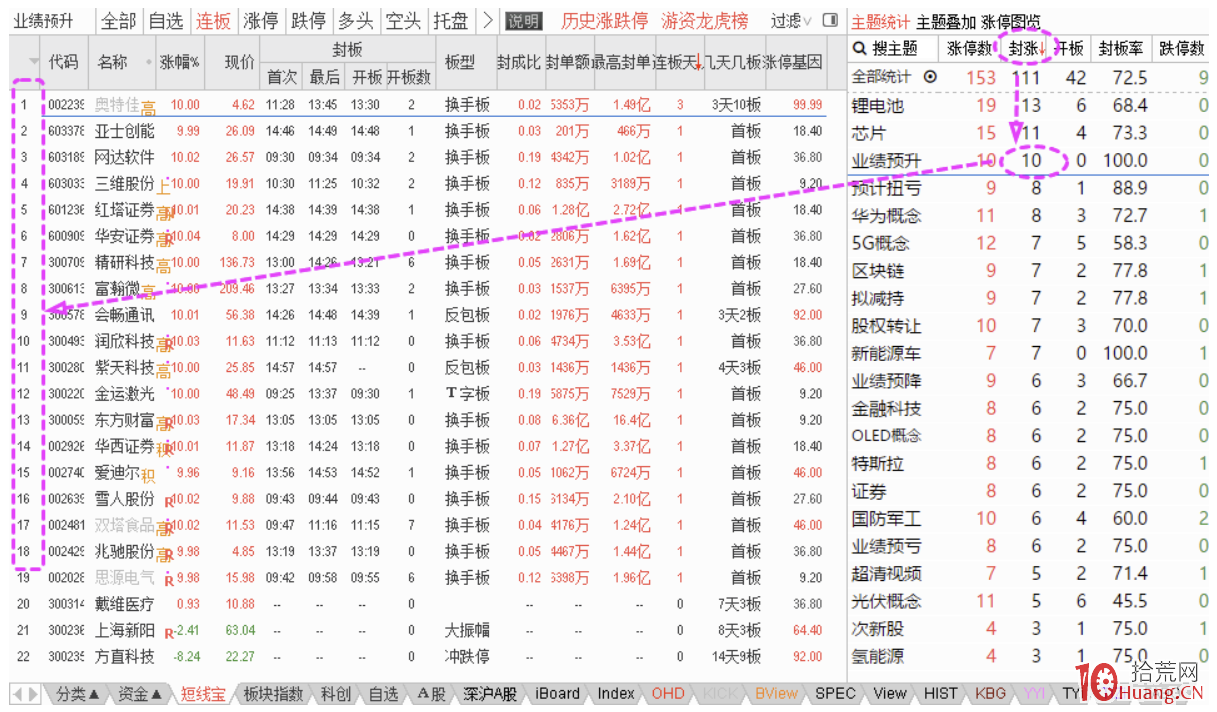Open the 板块指数 bottom tab

tap(273, 694)
